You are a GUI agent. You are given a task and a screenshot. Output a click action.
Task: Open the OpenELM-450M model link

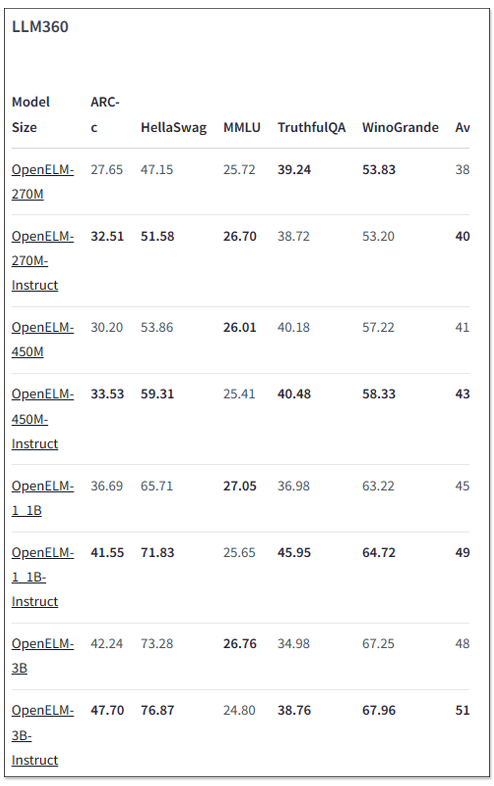click(x=43, y=339)
